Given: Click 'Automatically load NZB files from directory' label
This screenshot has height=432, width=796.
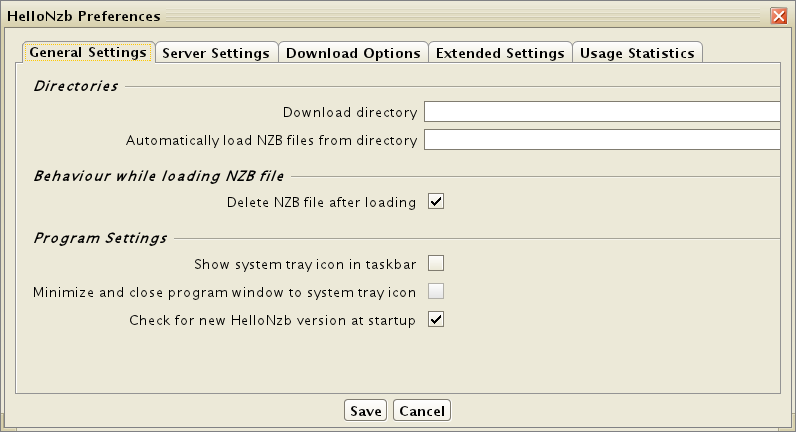Looking at the screenshot, I should click(x=272, y=140).
